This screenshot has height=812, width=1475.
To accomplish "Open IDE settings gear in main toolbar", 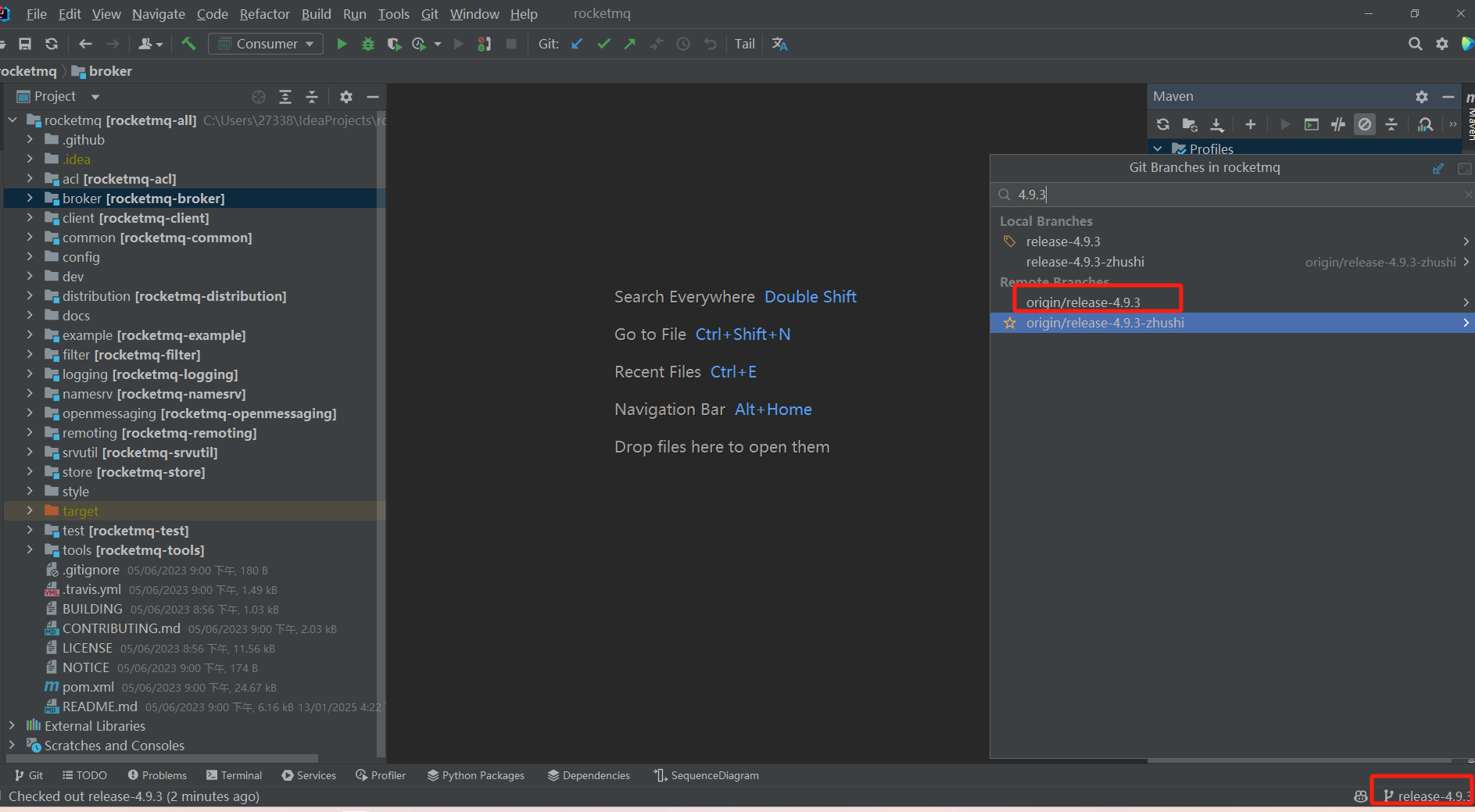I will [x=1442, y=44].
